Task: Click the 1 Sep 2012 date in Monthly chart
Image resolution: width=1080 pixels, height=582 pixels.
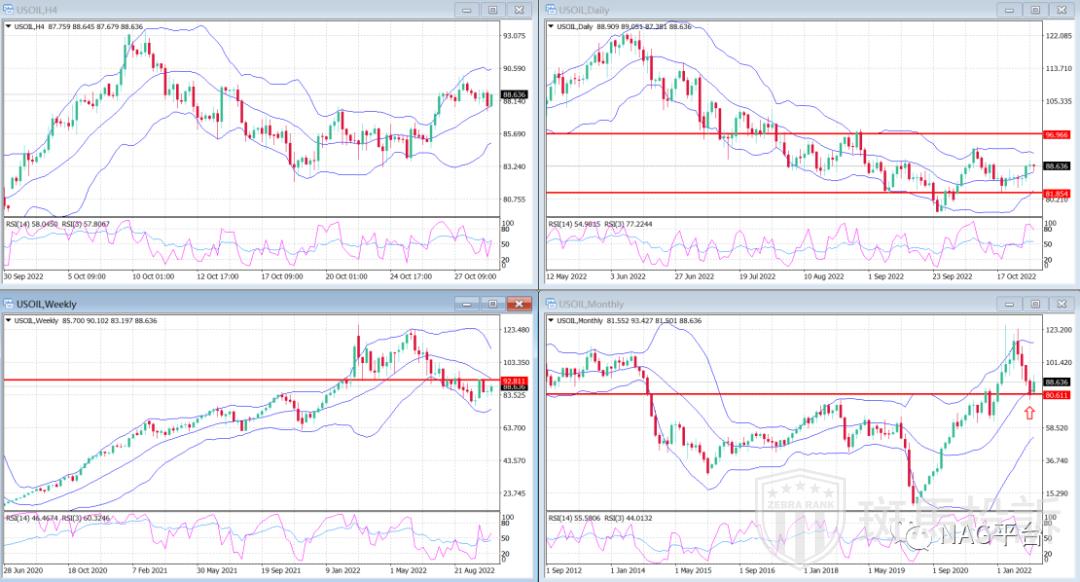Action: click(x=564, y=570)
